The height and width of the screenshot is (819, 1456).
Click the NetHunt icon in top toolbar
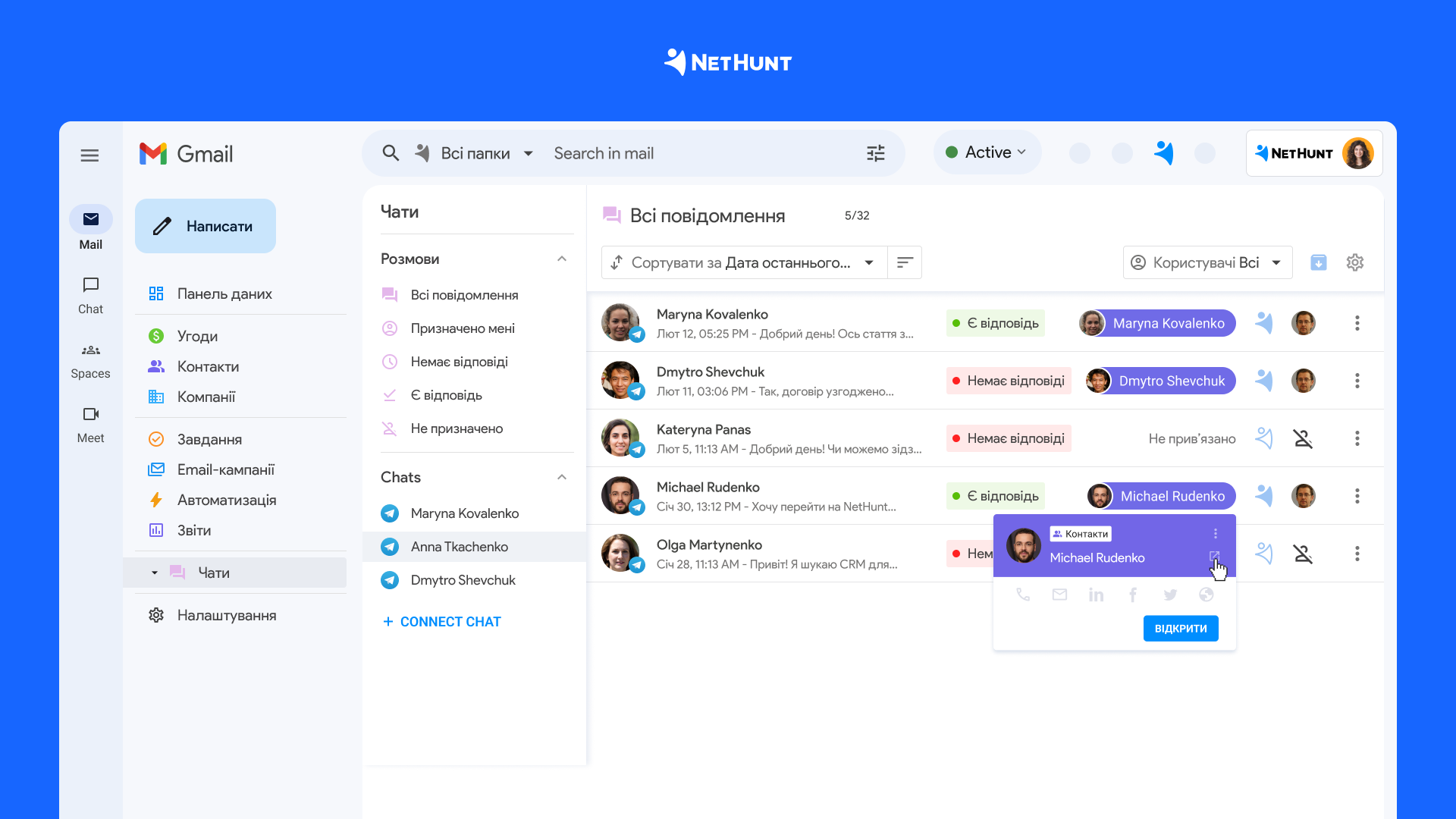[1164, 153]
